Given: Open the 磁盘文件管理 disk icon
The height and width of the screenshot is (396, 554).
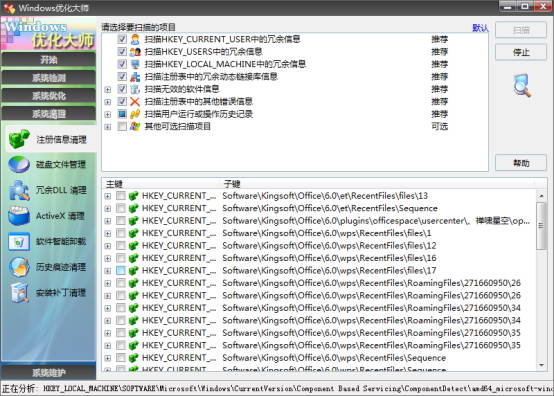Looking at the screenshot, I should pyautogui.click(x=19, y=165).
